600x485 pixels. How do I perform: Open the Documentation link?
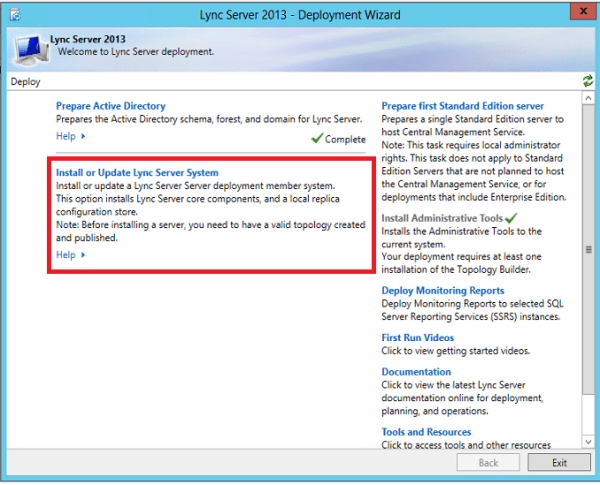point(416,372)
